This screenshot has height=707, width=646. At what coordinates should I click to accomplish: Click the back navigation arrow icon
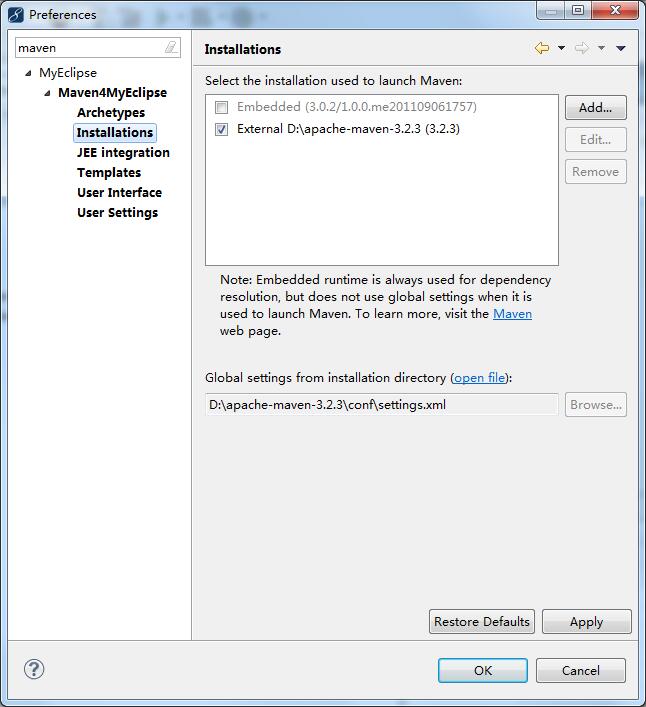click(x=541, y=48)
